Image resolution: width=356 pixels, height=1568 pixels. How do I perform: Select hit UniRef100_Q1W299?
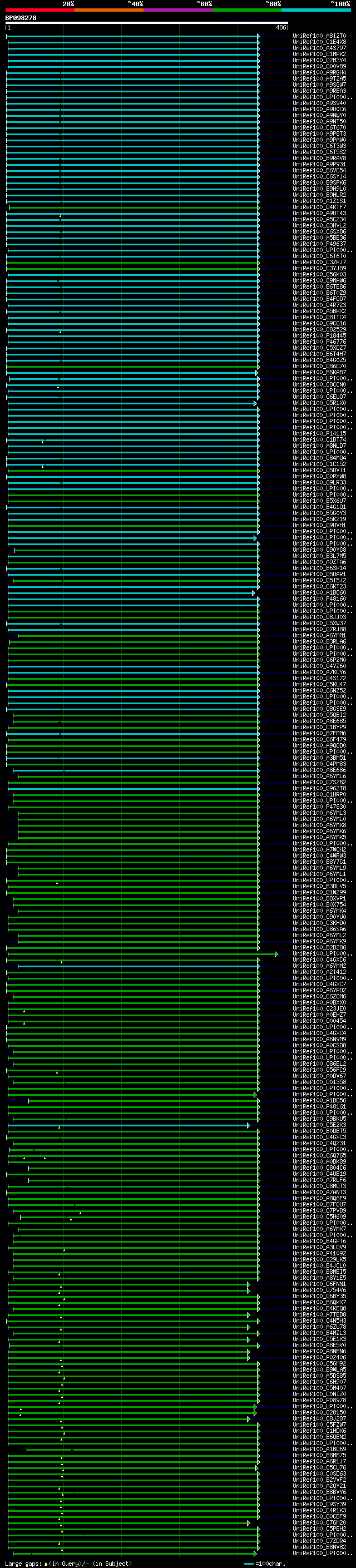[x=319, y=893]
